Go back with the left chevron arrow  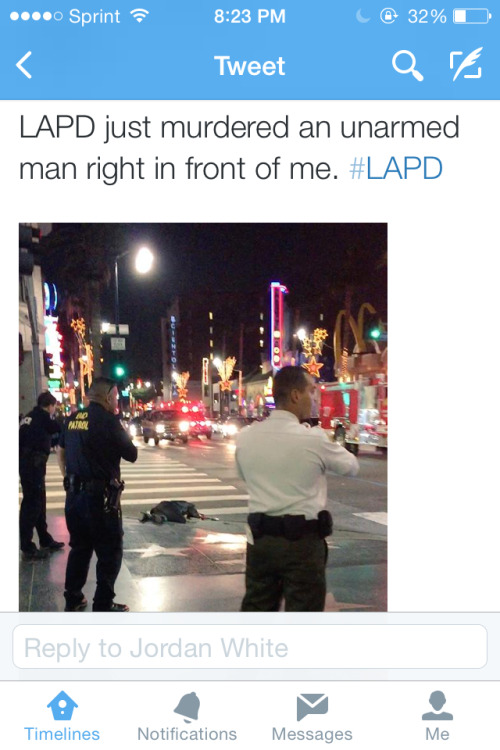point(23,65)
